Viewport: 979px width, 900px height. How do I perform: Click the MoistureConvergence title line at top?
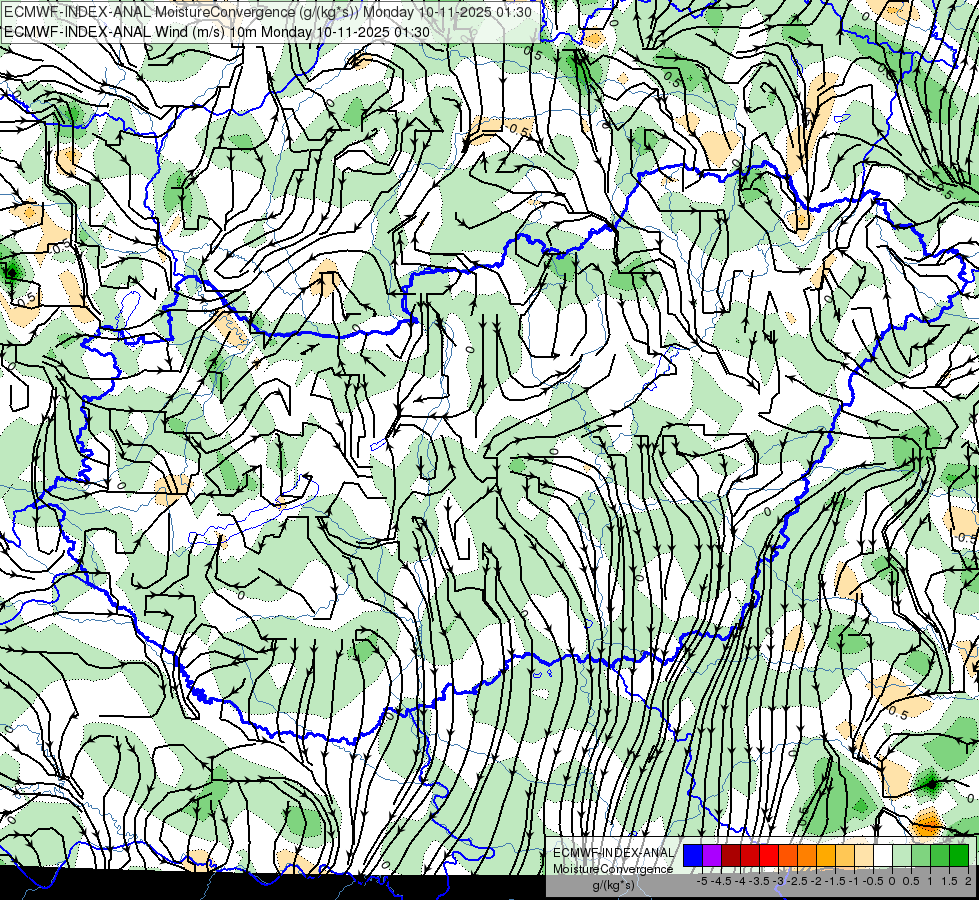coord(268,12)
